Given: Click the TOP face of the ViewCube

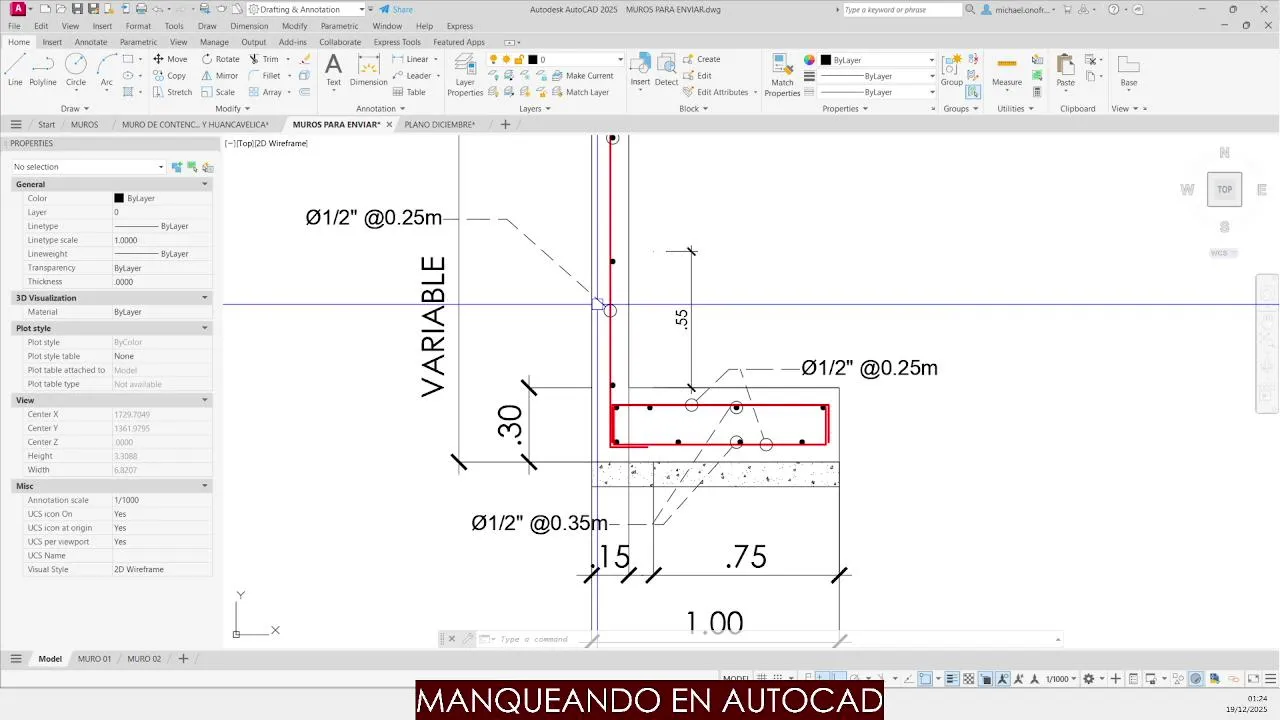Looking at the screenshot, I should click(x=1224, y=189).
